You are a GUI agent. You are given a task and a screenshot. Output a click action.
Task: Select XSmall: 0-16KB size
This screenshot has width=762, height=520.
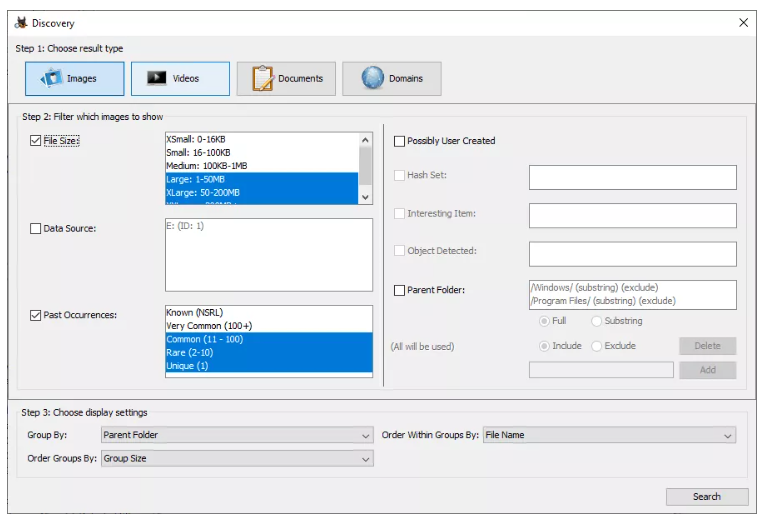click(261, 139)
